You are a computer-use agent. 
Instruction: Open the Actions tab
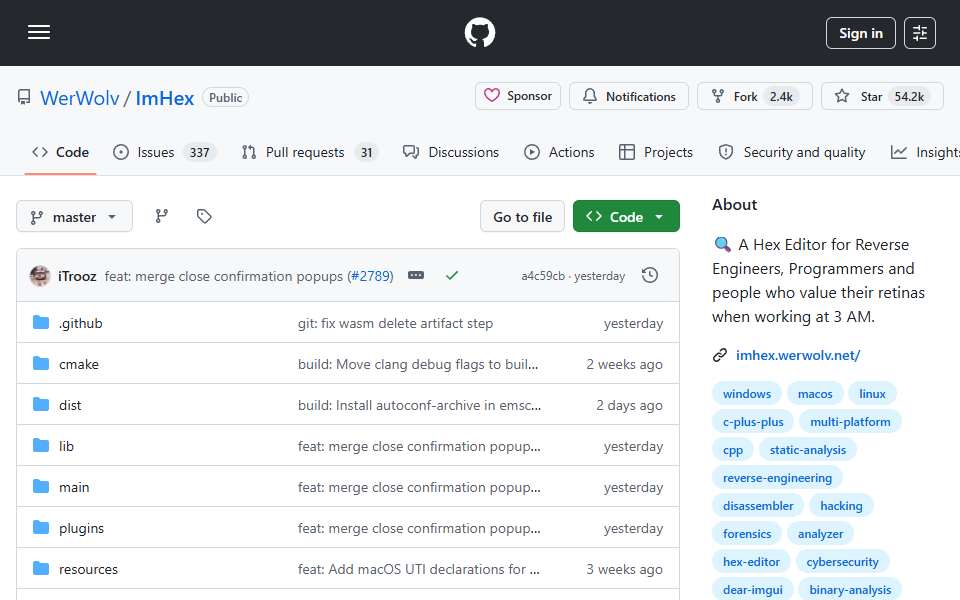coord(559,152)
